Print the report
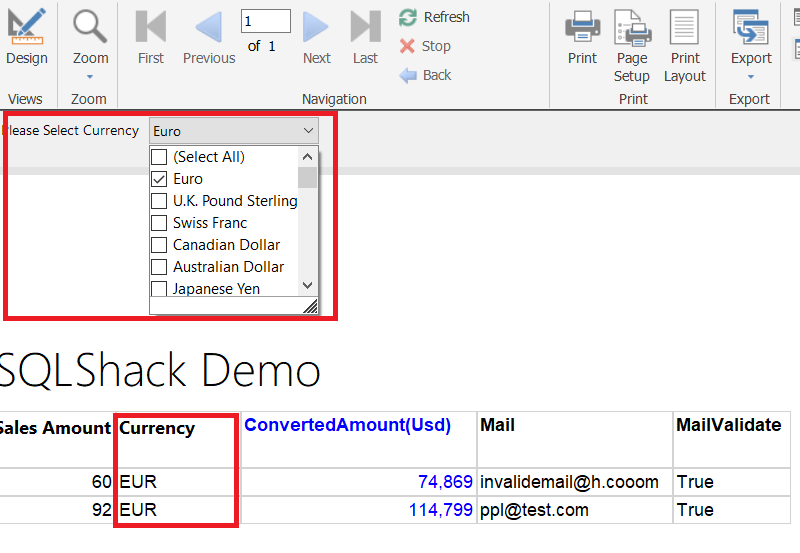This screenshot has height=553, width=800. pos(582,37)
